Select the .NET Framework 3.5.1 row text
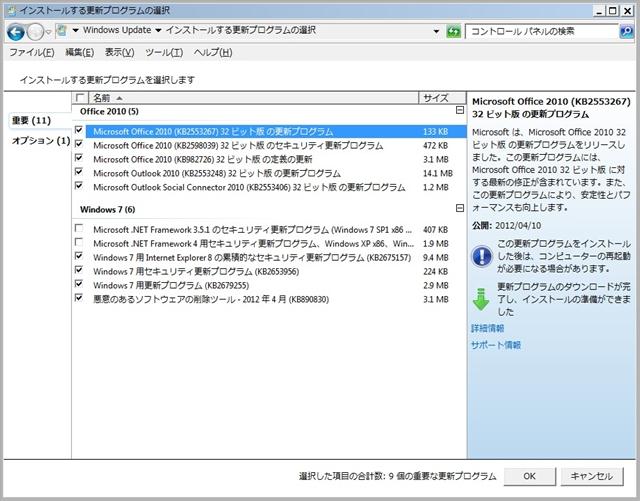This screenshot has height=501, width=640. [x=252, y=230]
